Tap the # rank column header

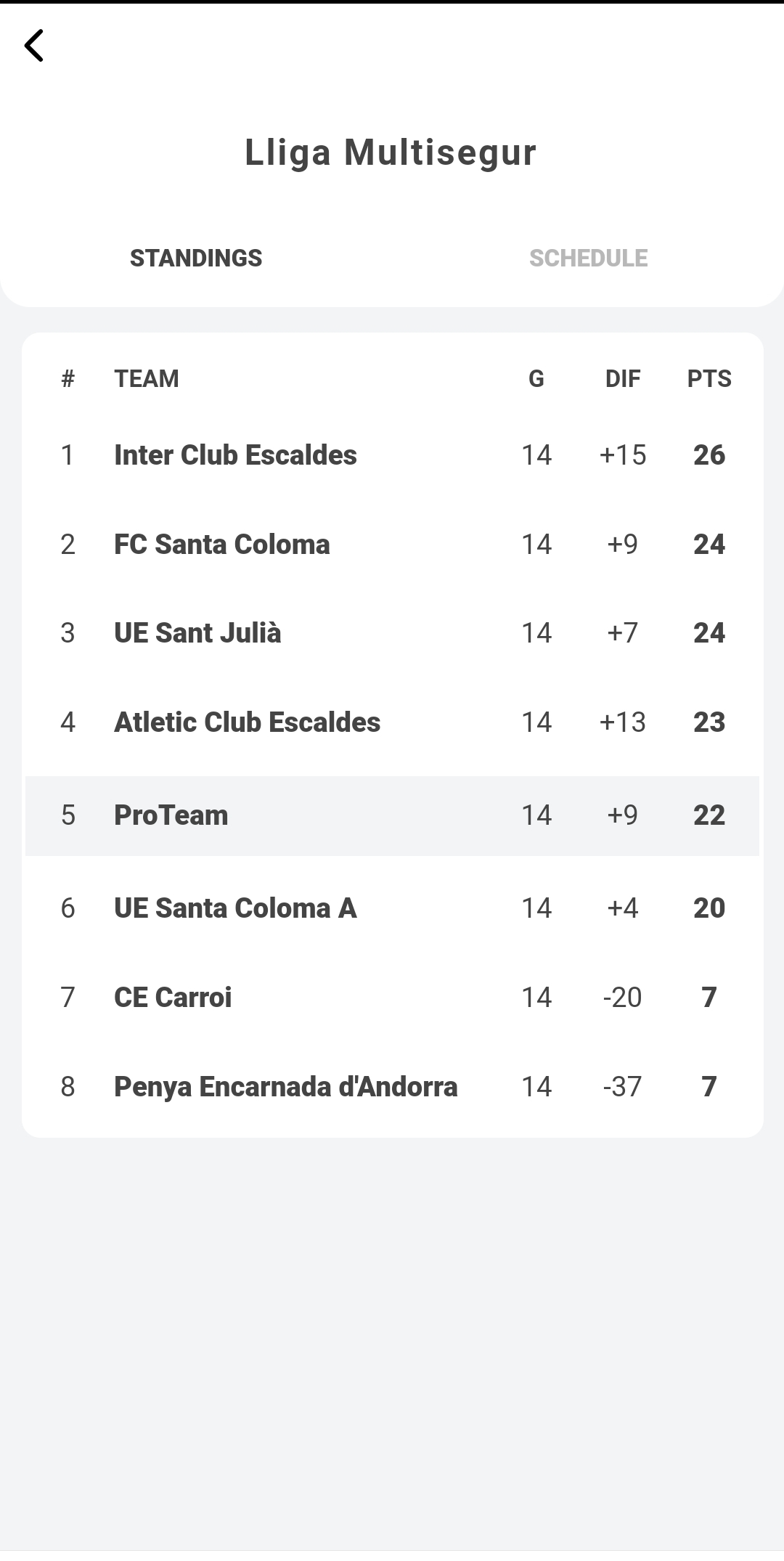coord(68,379)
